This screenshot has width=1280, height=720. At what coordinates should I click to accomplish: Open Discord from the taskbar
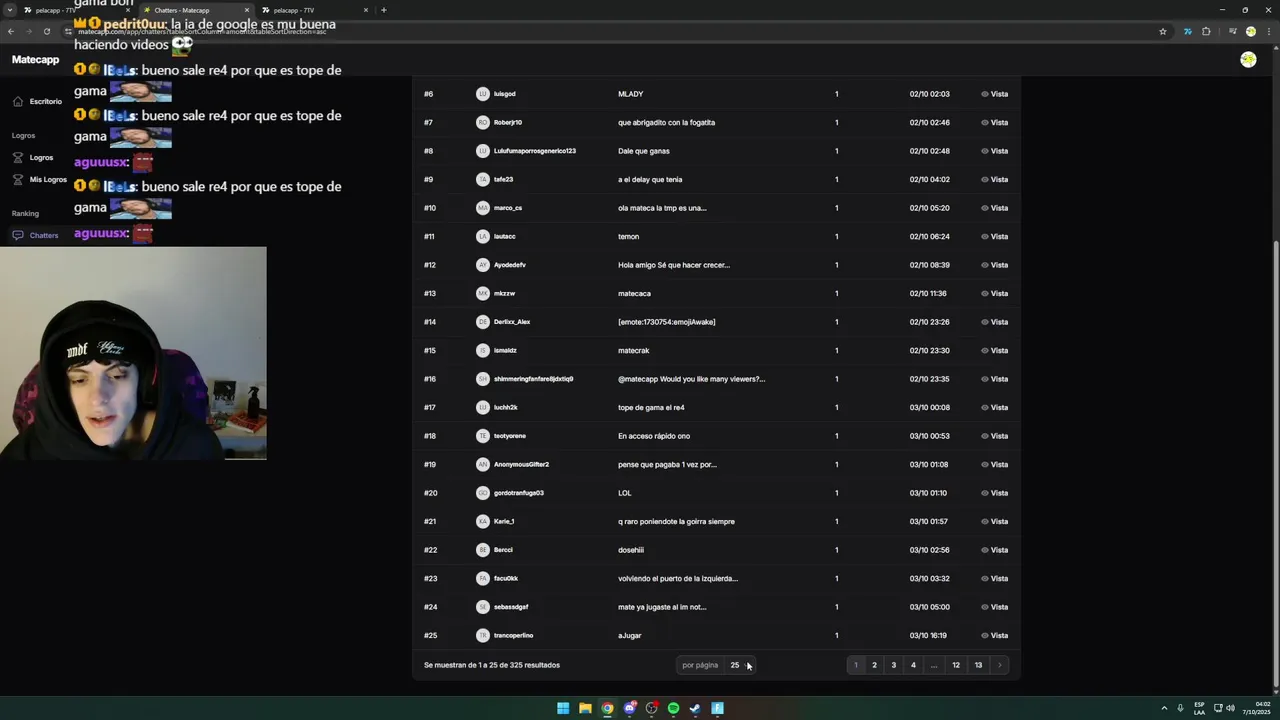coord(629,708)
